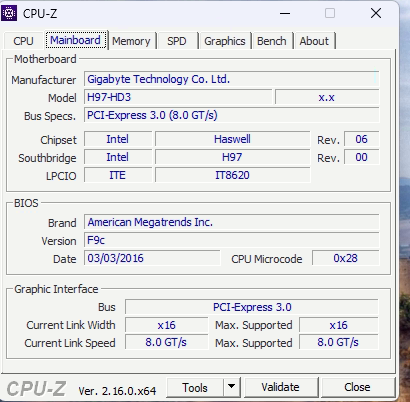Screen dimensions: 410x402
Task: Open the Memory tab
Action: point(131,41)
